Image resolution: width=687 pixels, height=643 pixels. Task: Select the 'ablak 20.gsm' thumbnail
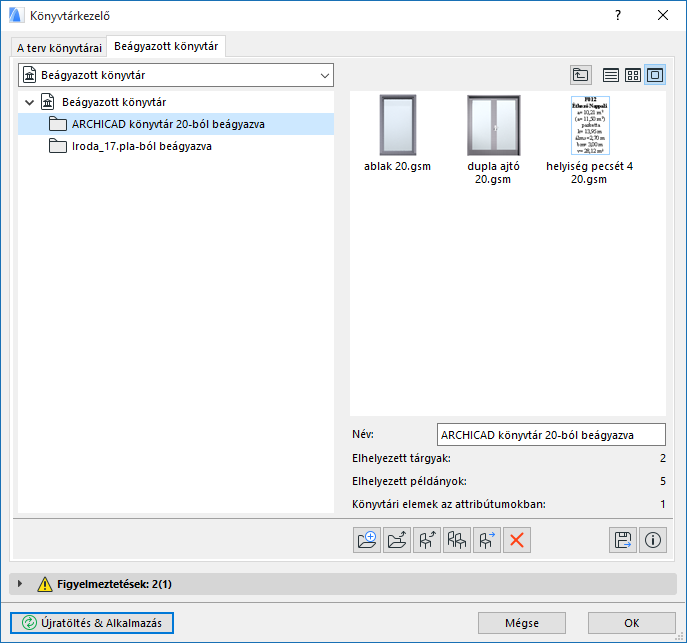coord(398,125)
